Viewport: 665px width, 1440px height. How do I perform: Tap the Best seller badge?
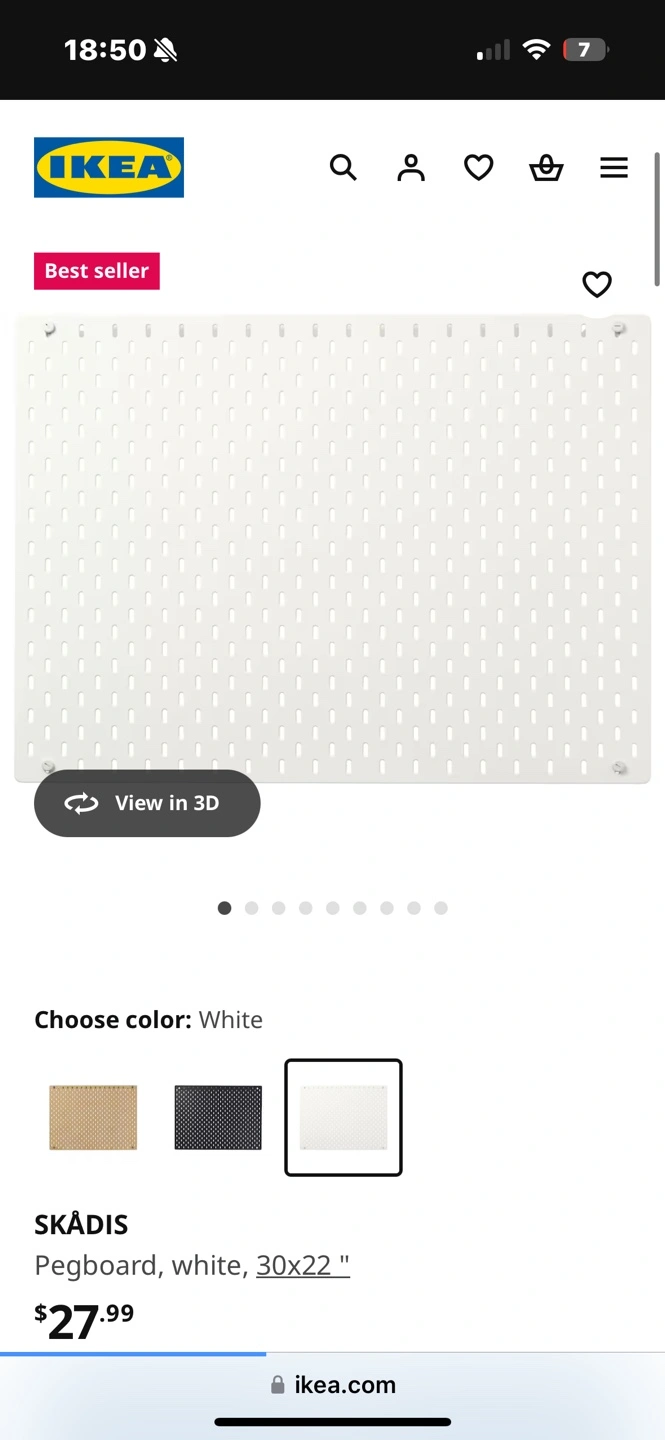click(x=97, y=271)
